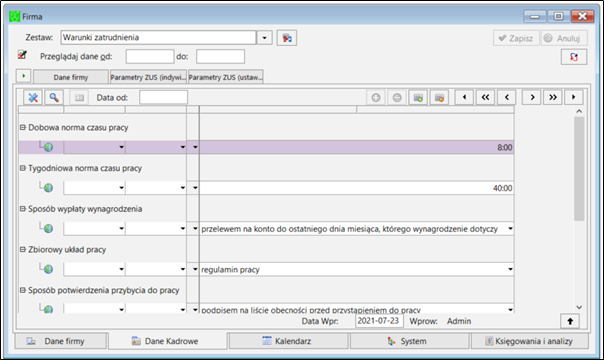Open first dropdown in highlighted Dobowa norma row
The image size is (604, 360).
(x=121, y=147)
